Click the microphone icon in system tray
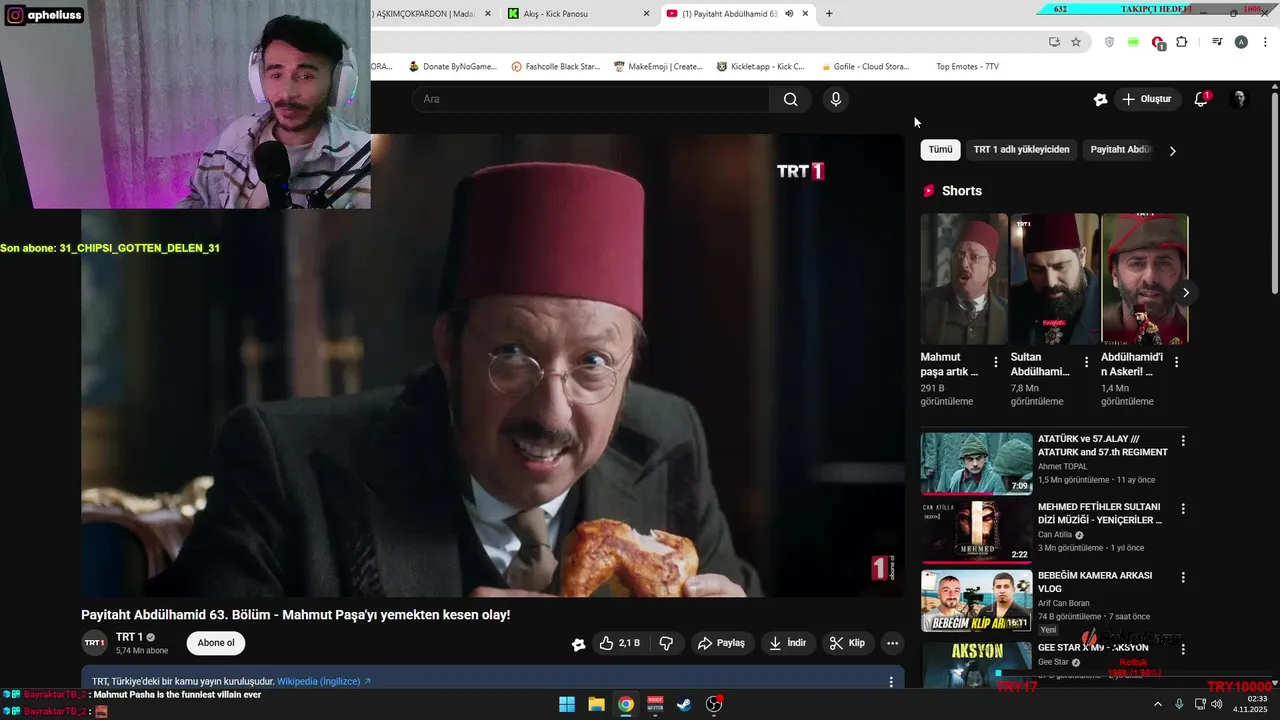Image resolution: width=1280 pixels, height=720 pixels. tap(1179, 704)
